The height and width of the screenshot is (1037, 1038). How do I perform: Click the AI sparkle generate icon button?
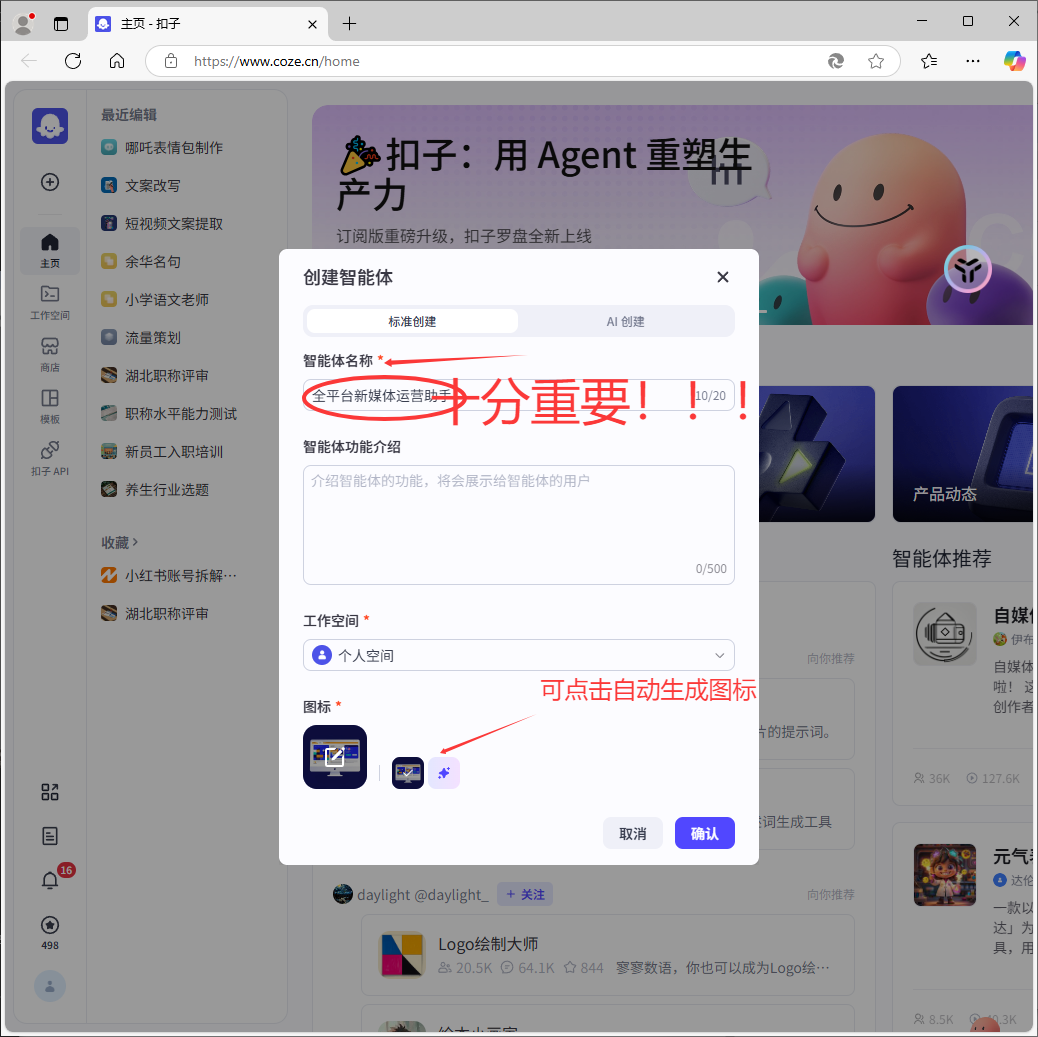pos(444,773)
